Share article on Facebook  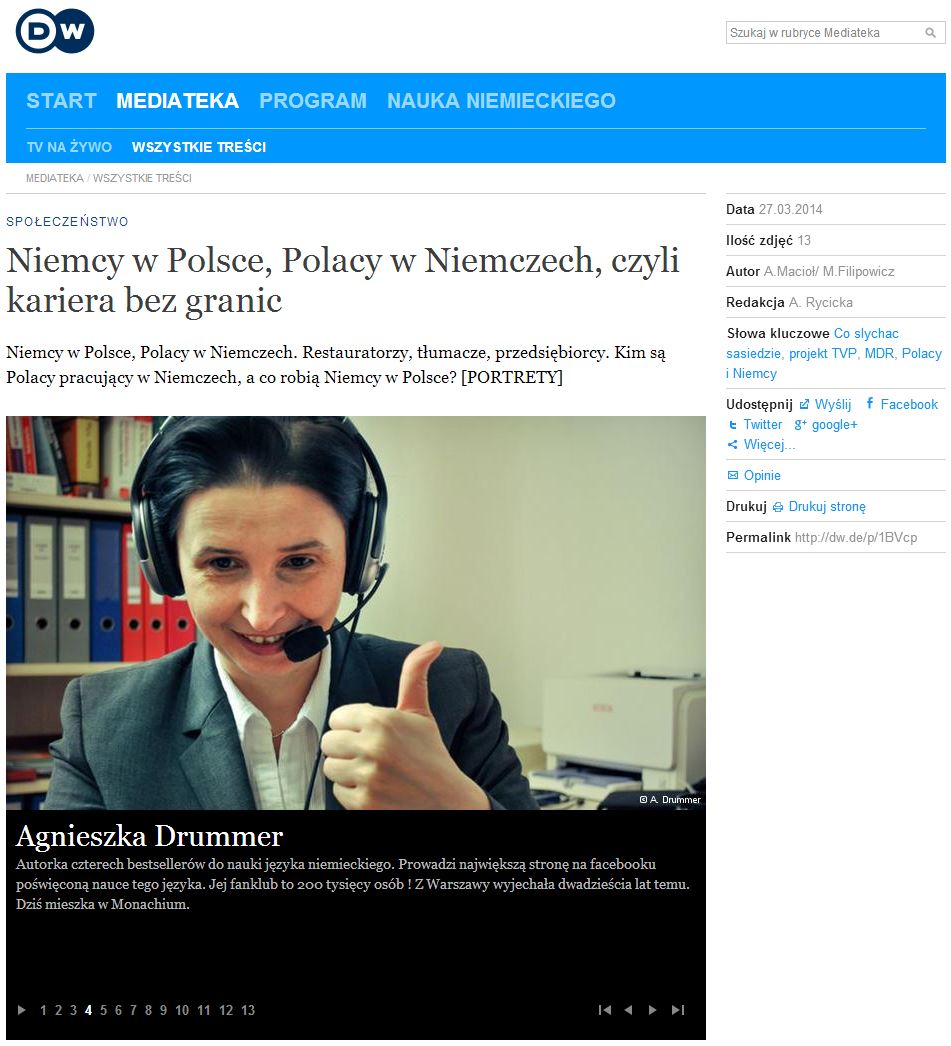(x=902, y=404)
